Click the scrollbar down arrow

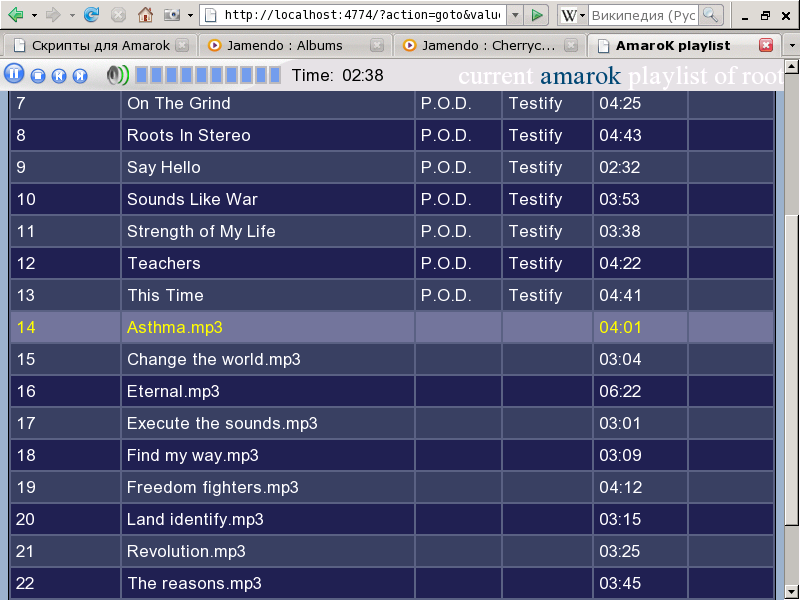click(x=792, y=592)
